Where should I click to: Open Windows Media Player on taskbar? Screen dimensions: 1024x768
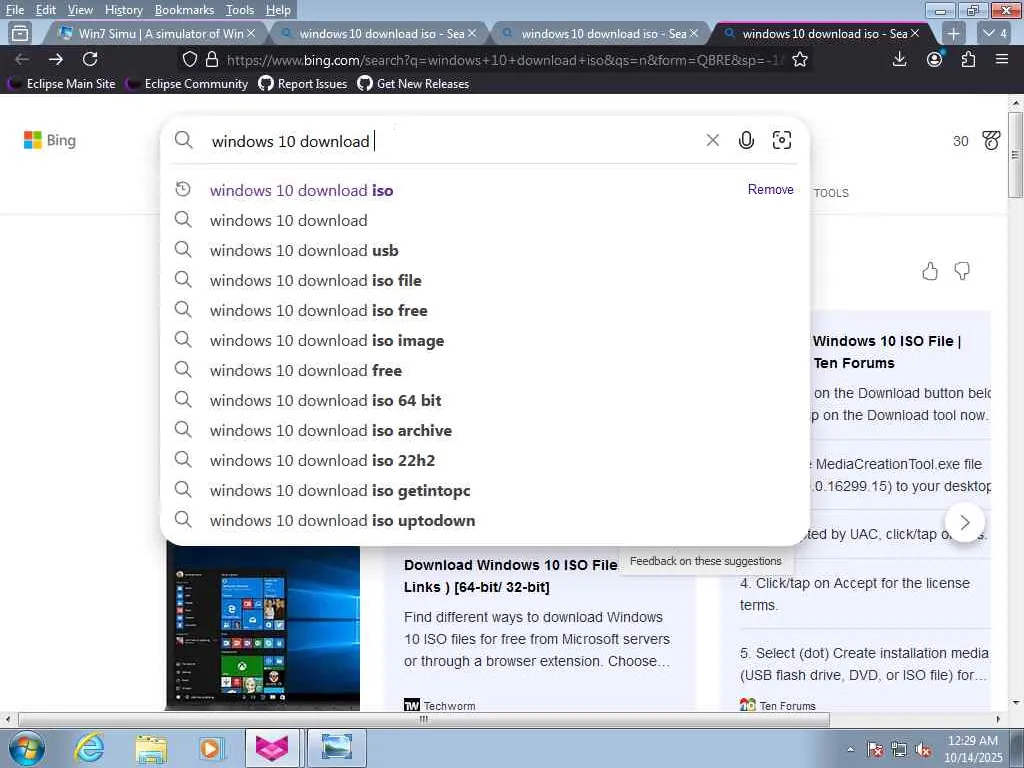point(211,748)
